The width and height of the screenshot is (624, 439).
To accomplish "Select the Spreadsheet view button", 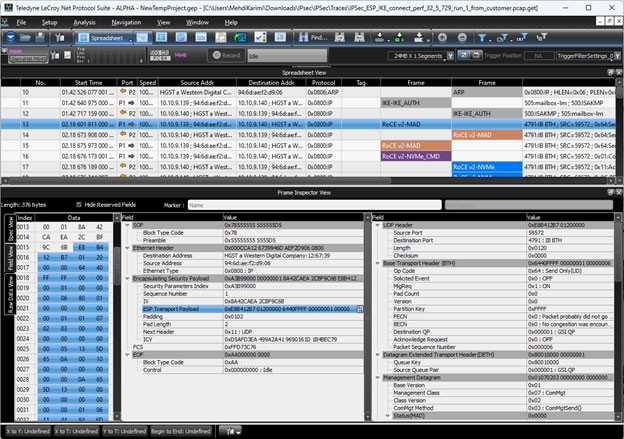I will tap(103, 38).
